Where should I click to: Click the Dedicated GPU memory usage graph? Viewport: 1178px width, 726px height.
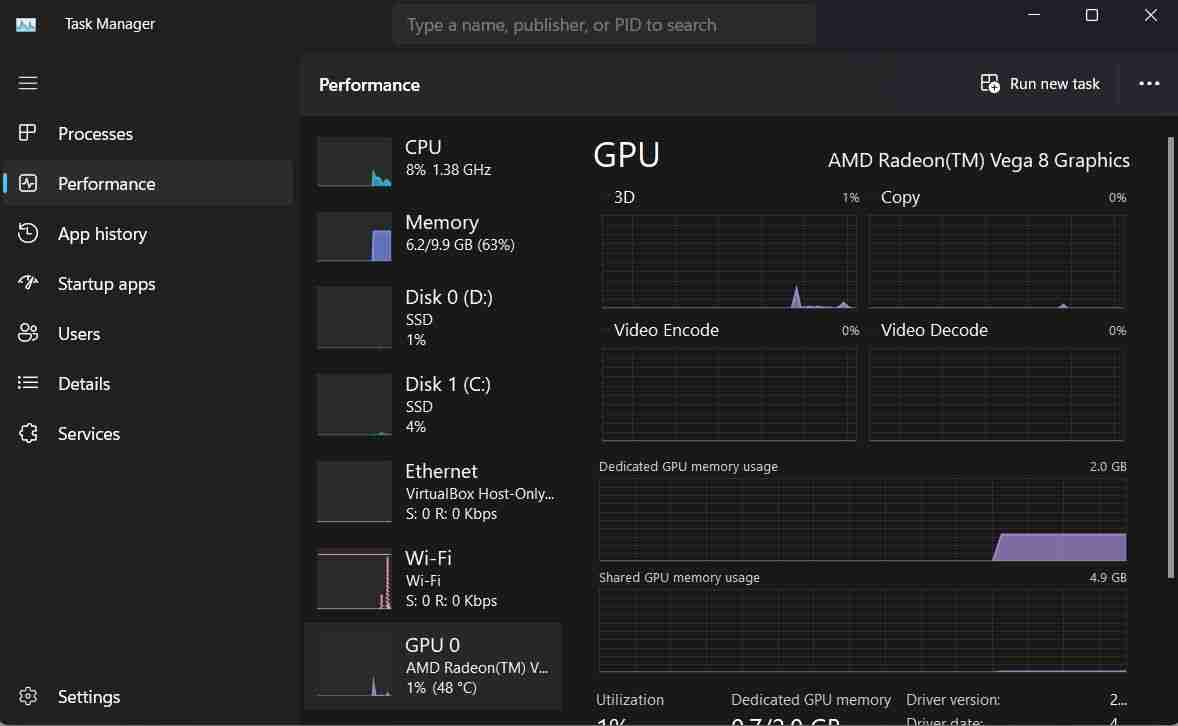coord(862,520)
